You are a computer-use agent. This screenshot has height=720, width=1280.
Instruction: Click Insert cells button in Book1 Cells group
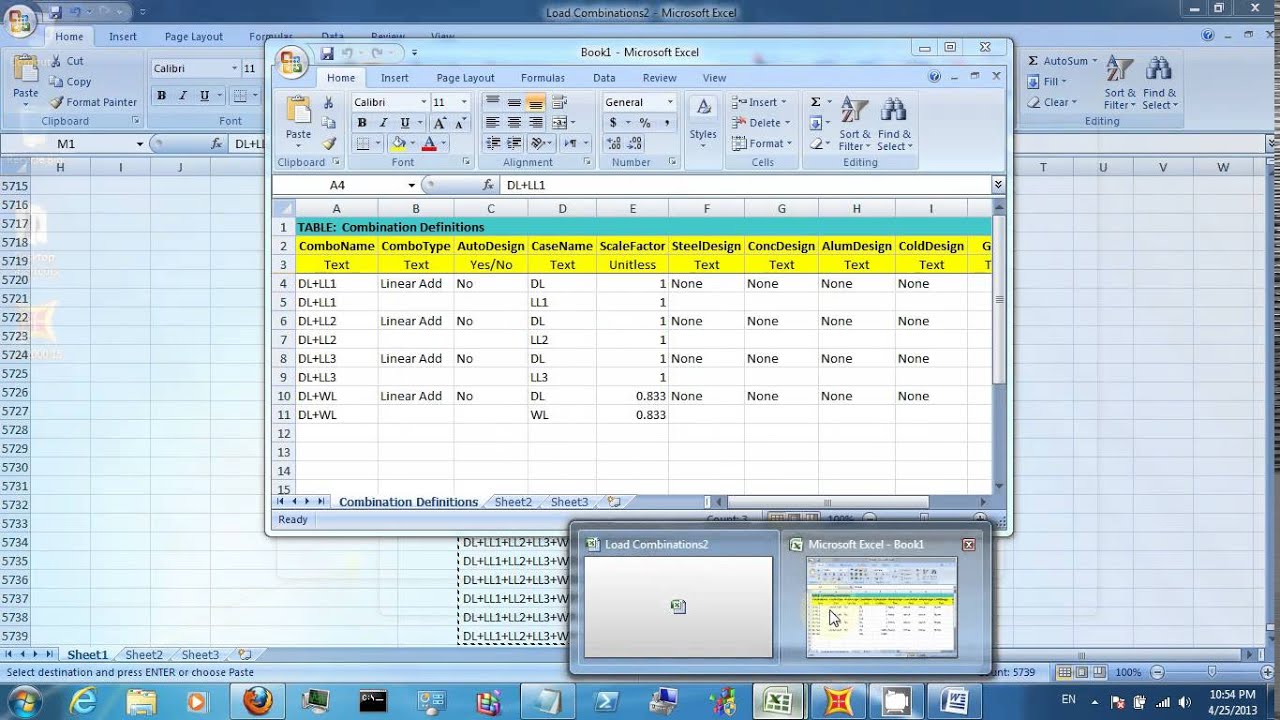pyautogui.click(x=759, y=102)
